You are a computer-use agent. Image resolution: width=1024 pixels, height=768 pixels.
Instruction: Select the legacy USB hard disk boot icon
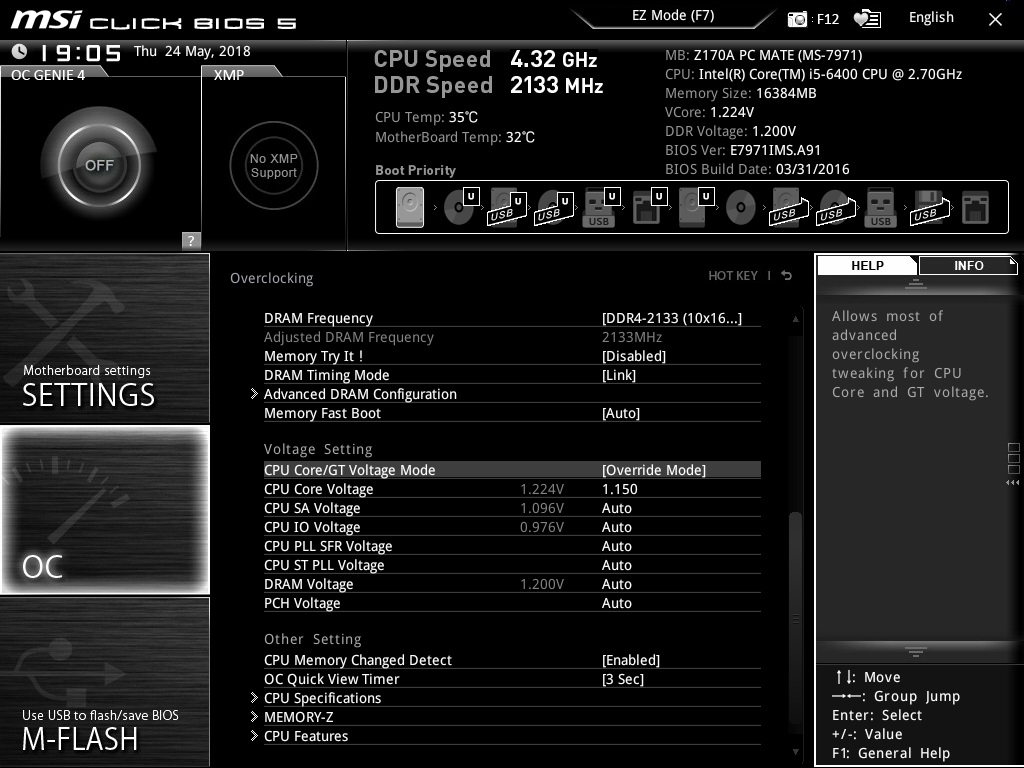[789, 208]
